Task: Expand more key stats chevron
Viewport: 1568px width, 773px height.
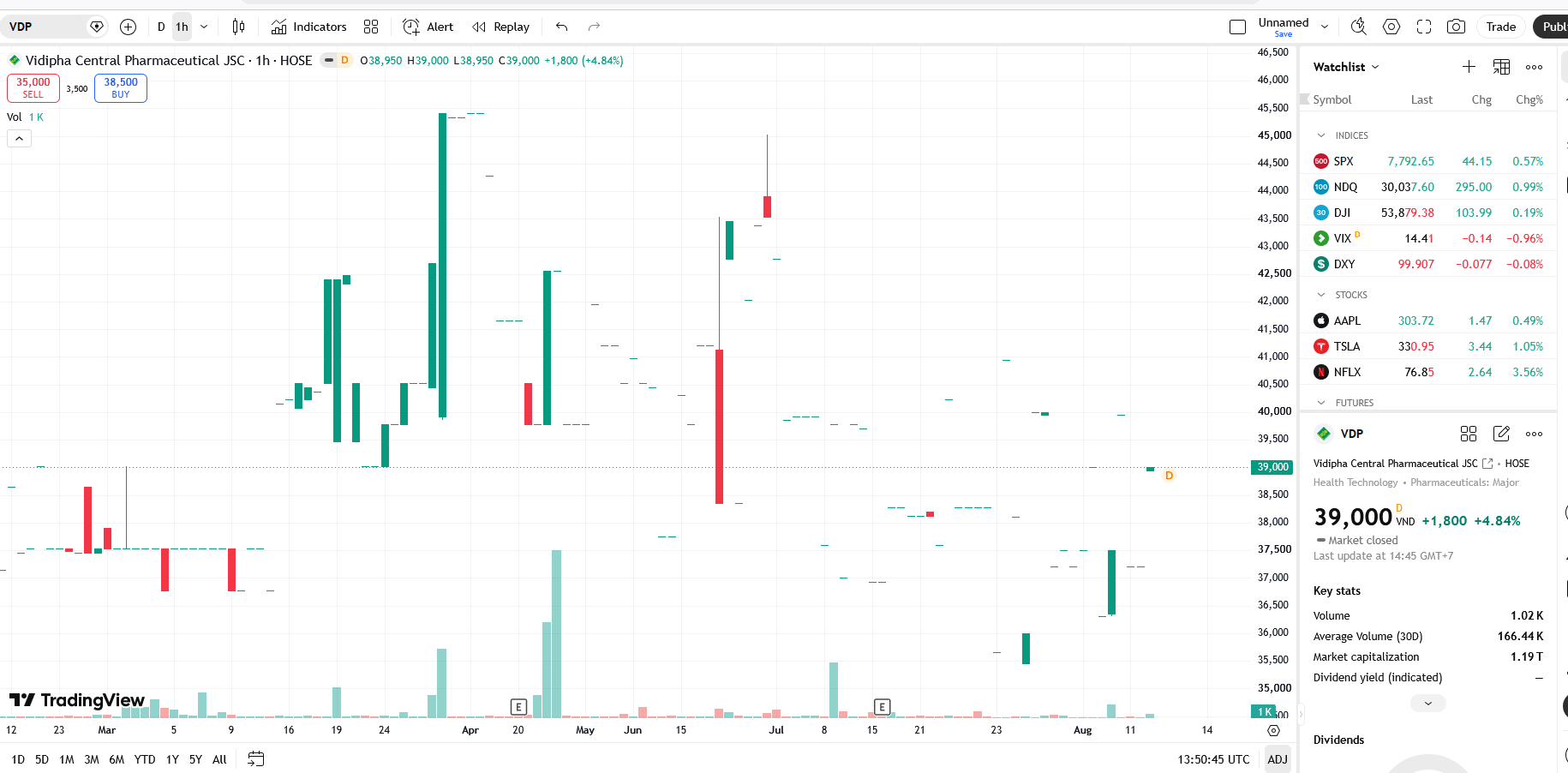Action: 1428,703
